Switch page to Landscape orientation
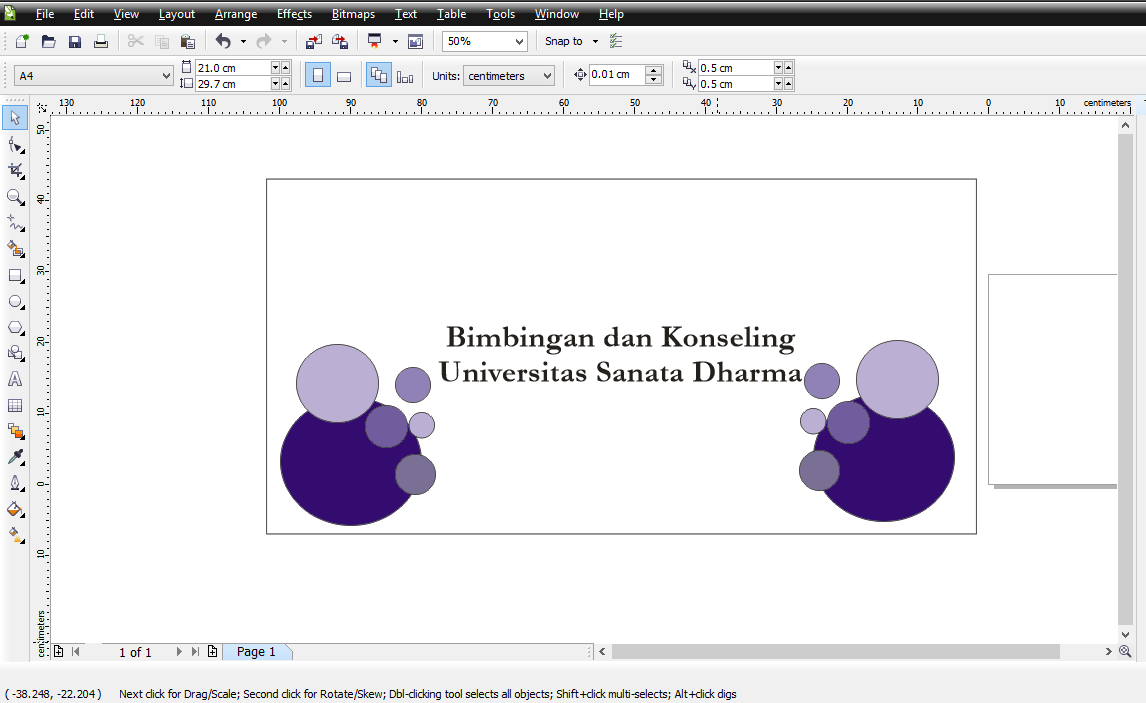This screenshot has height=703, width=1146. [343, 76]
